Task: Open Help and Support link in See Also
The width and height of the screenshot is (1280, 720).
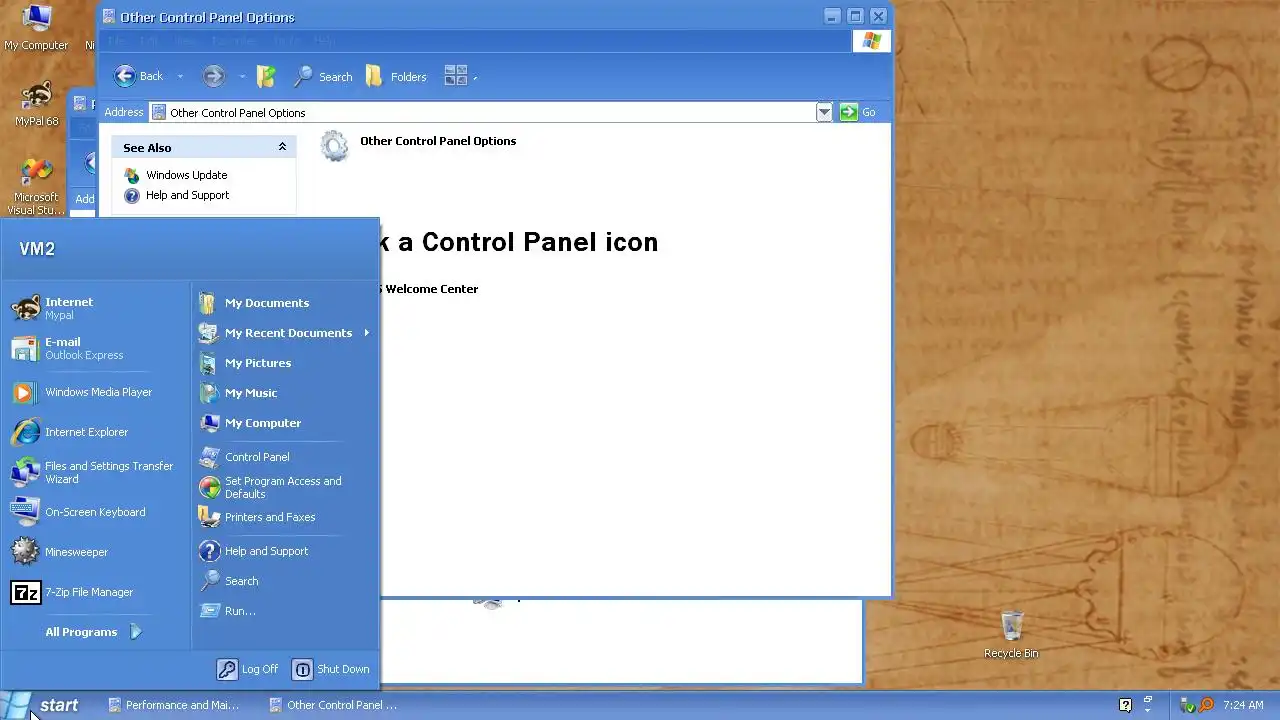Action: tap(187, 195)
